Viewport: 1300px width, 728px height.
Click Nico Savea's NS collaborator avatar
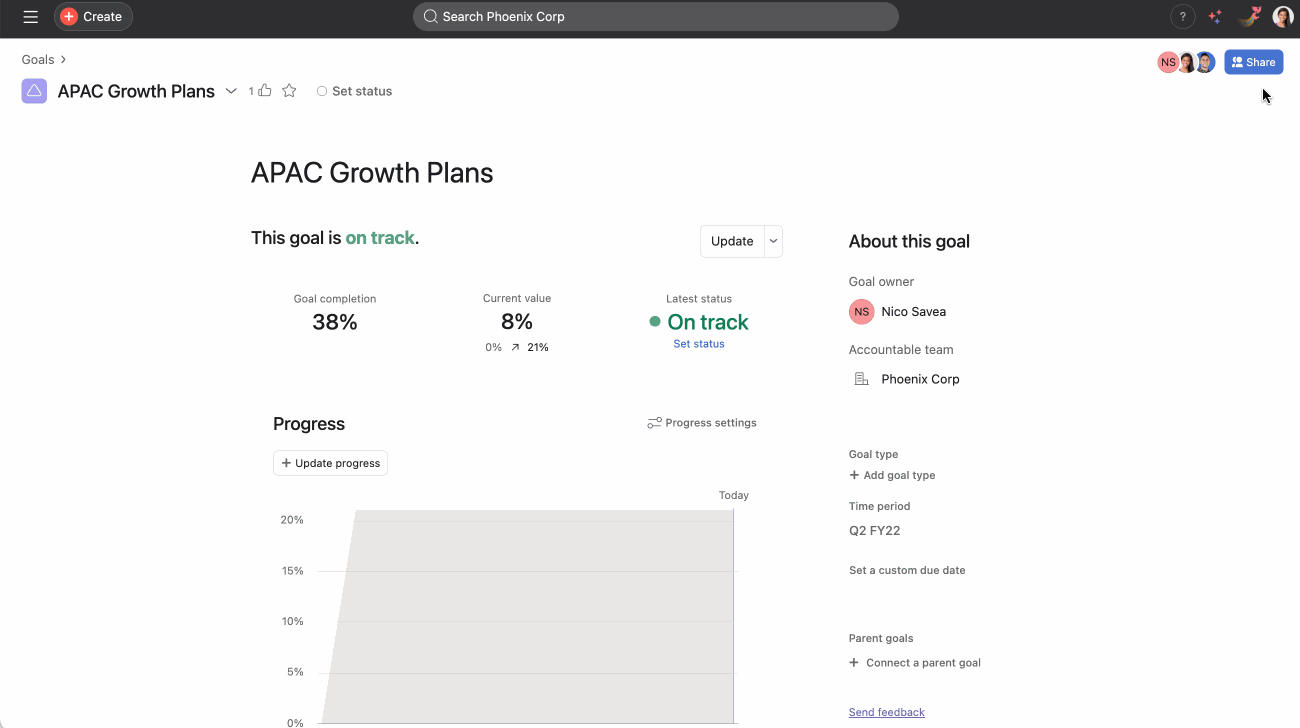click(1168, 61)
